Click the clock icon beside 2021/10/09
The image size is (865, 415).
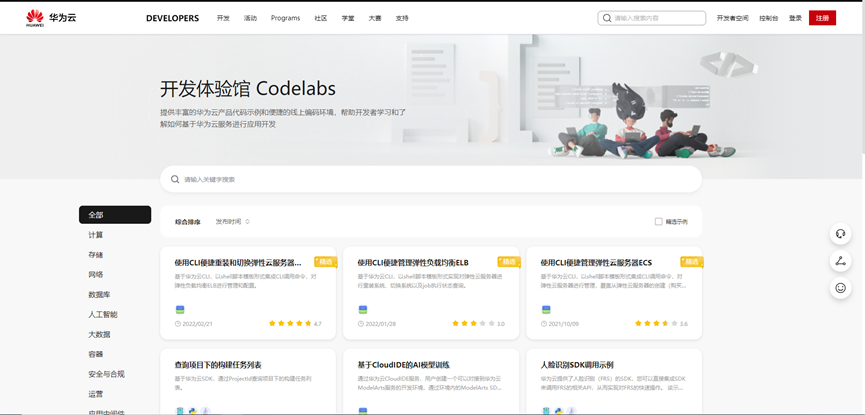544,324
